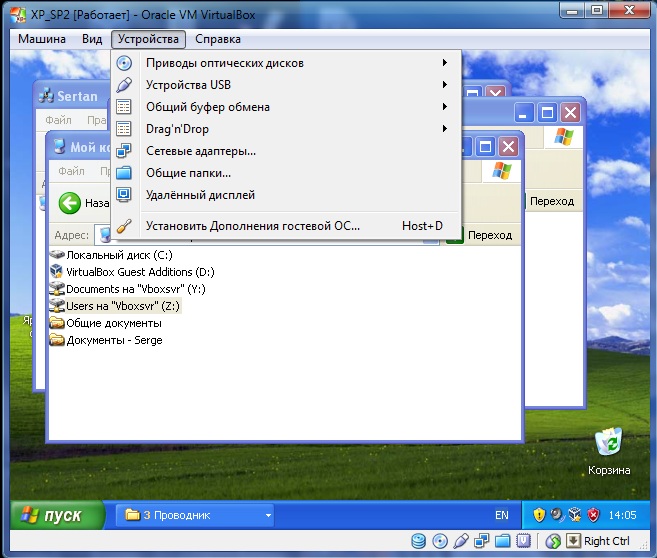Select Общие документы folder
657x558 pixels.
pyautogui.click(x=106, y=323)
